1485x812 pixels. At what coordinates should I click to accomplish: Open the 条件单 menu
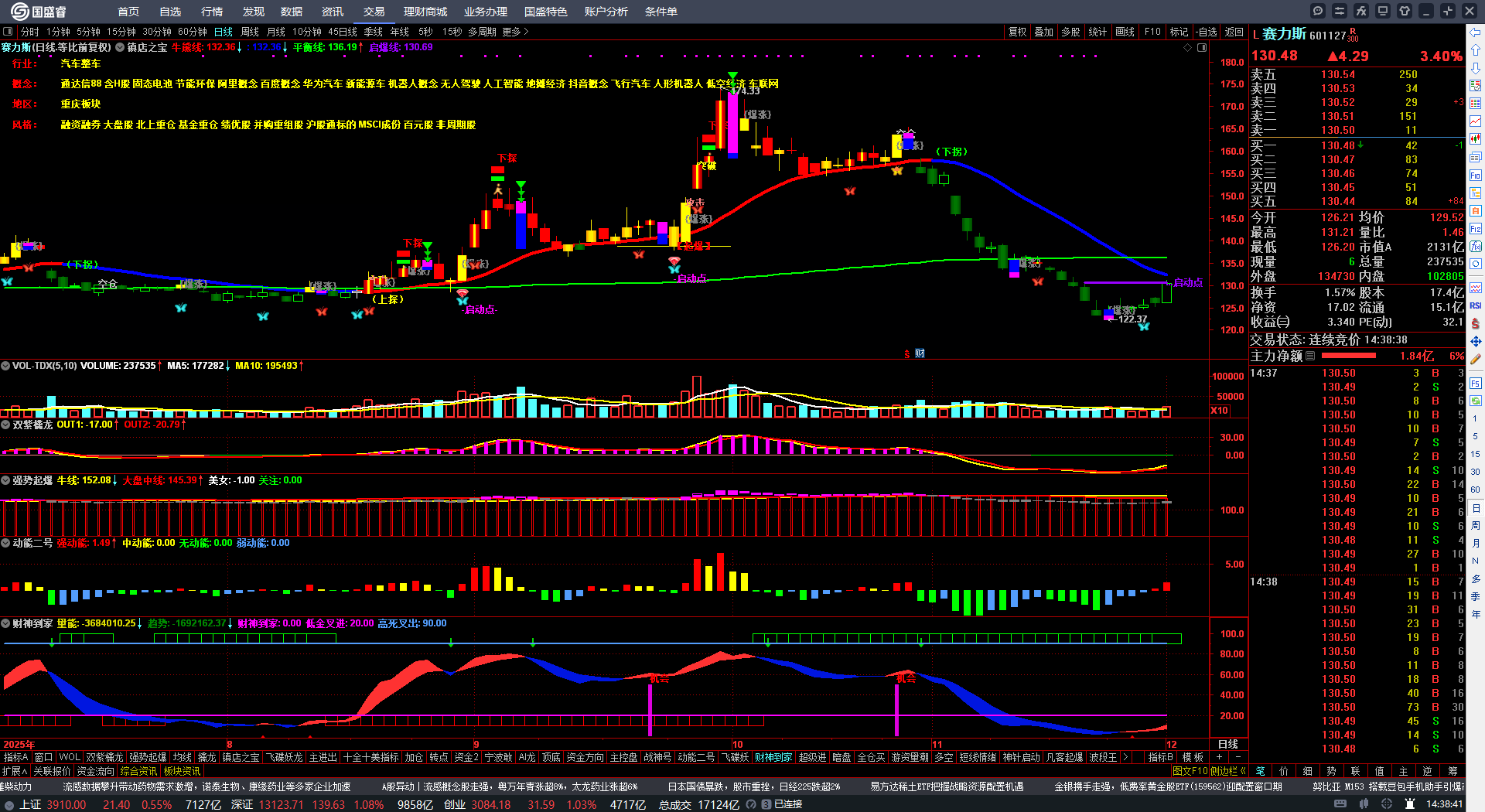click(x=661, y=12)
